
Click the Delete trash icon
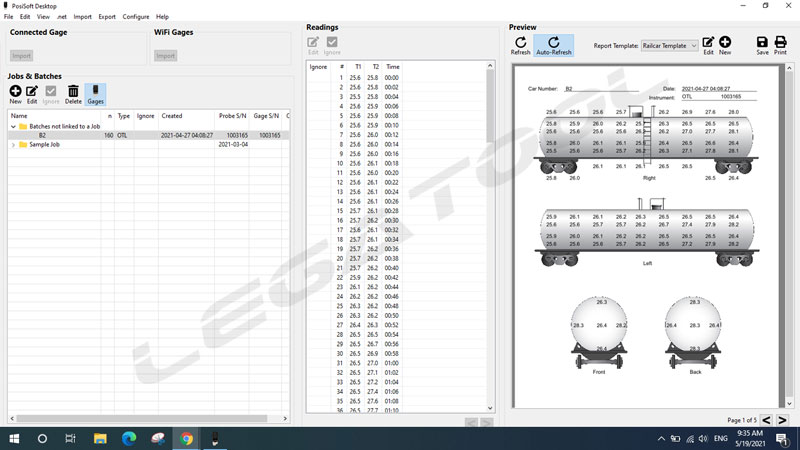[x=73, y=94]
